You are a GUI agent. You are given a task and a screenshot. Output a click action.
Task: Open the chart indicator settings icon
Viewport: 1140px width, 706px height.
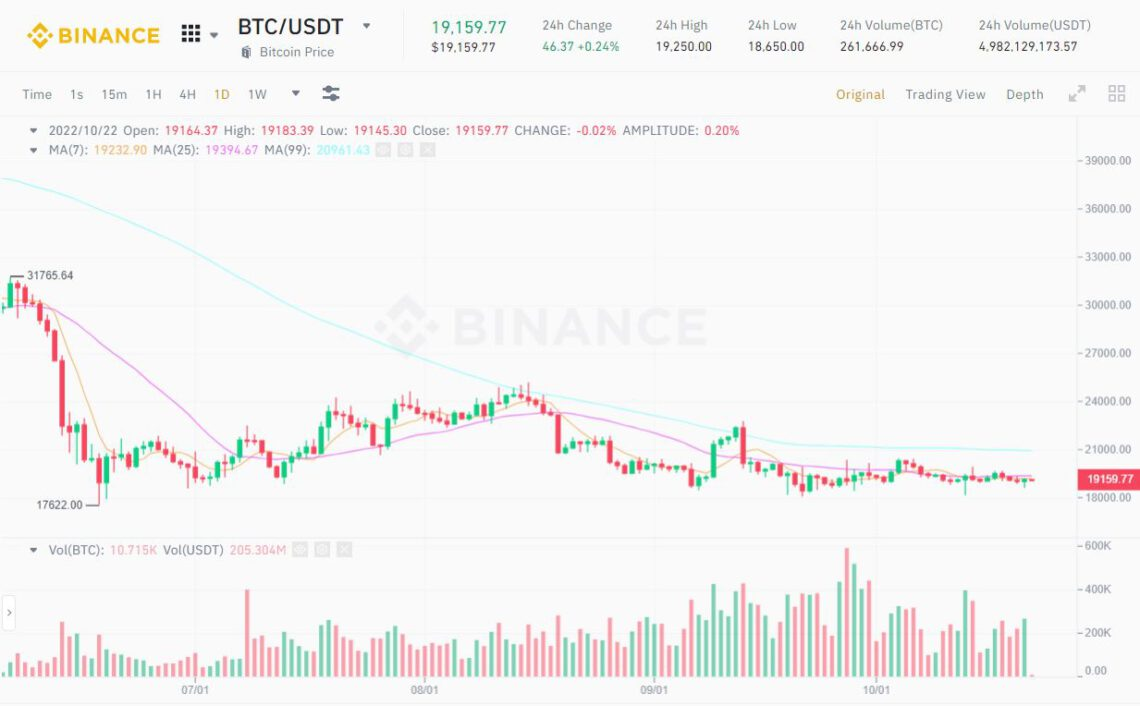(x=331, y=94)
